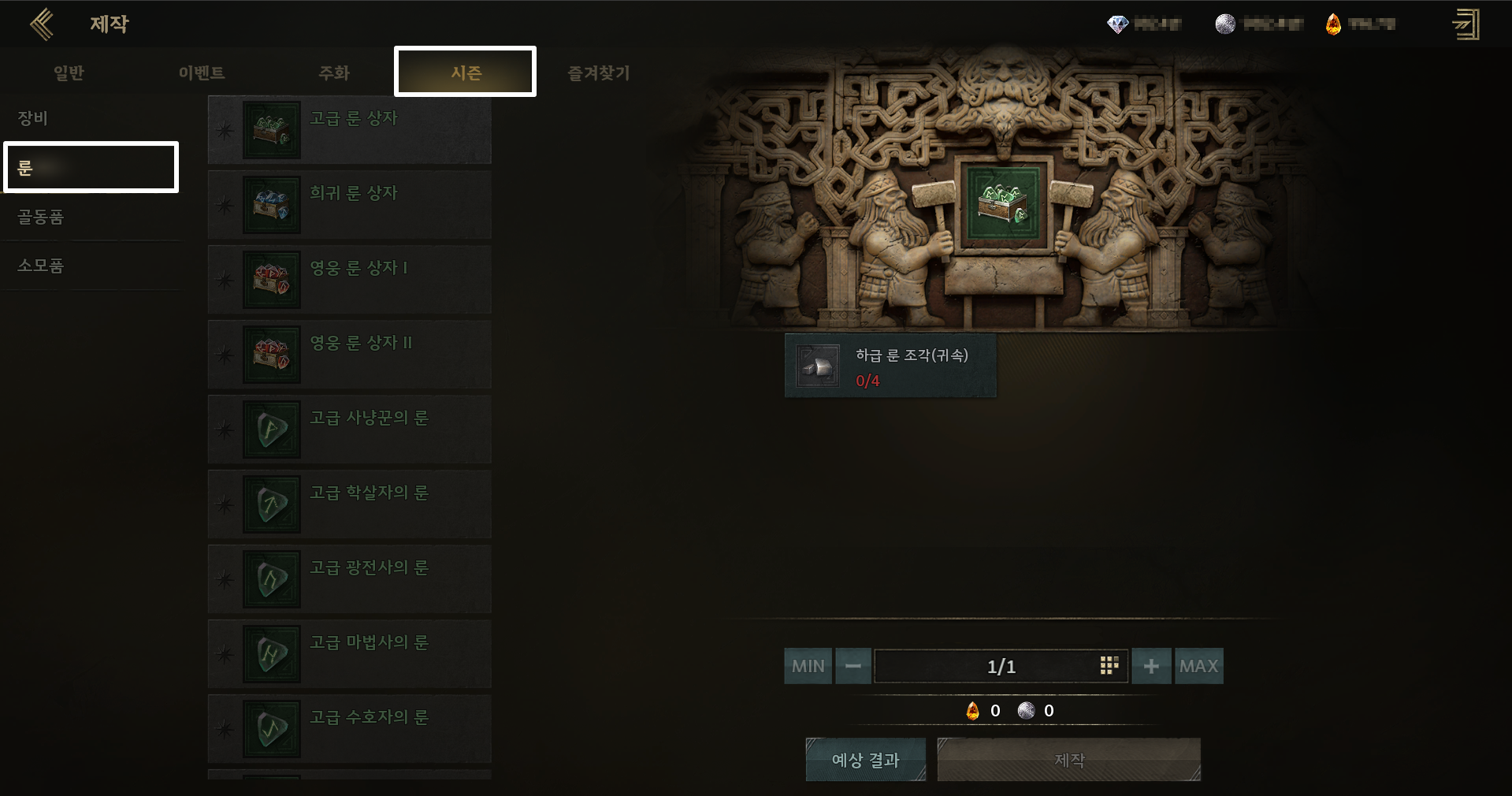Click the 1/1 quantity input field
The height and width of the screenshot is (796, 1512).
pyautogui.click(x=1001, y=666)
